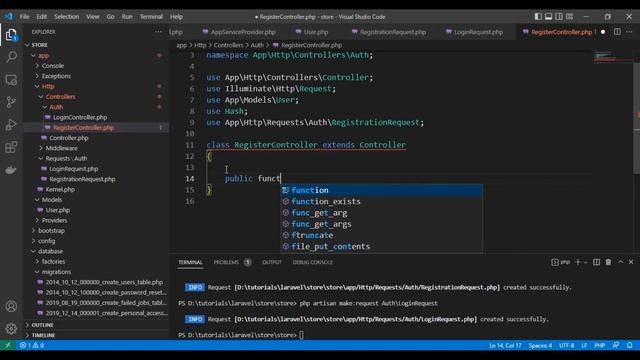The width and height of the screenshot is (640, 360).
Task: Maximize the panel with up chevron
Action: coord(620,262)
